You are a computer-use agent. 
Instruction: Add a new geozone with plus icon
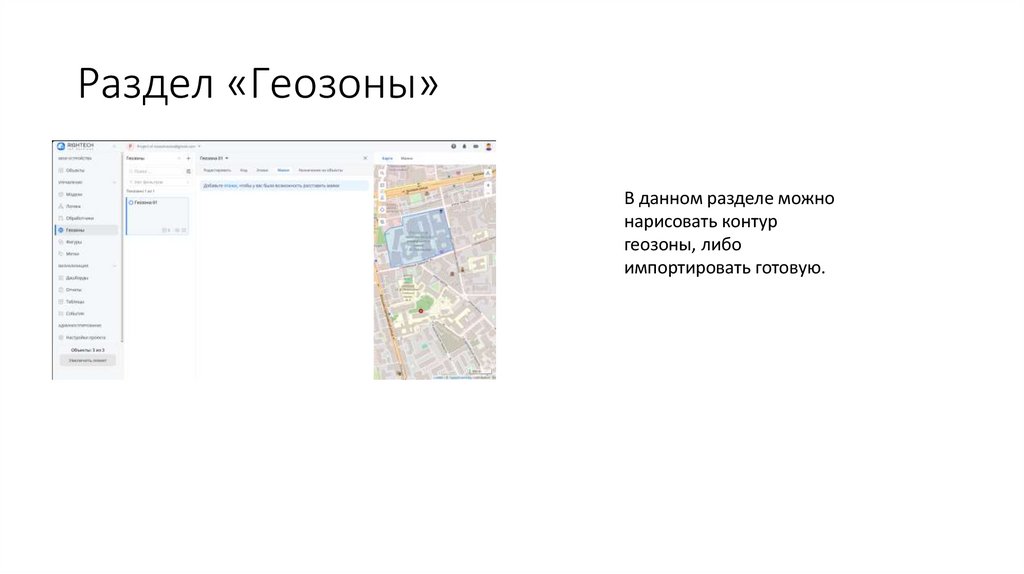(x=189, y=158)
